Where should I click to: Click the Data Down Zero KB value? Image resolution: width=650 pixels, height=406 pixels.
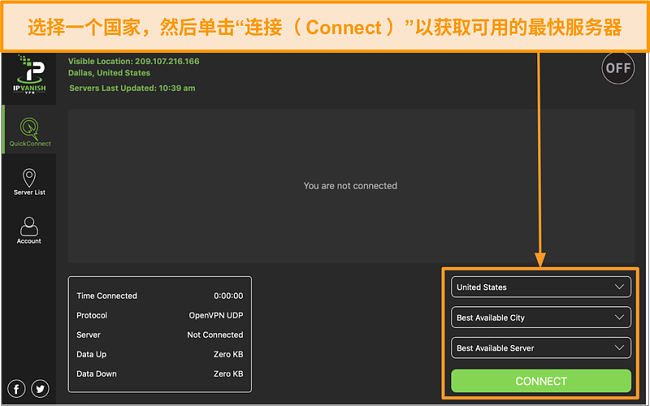(x=228, y=374)
